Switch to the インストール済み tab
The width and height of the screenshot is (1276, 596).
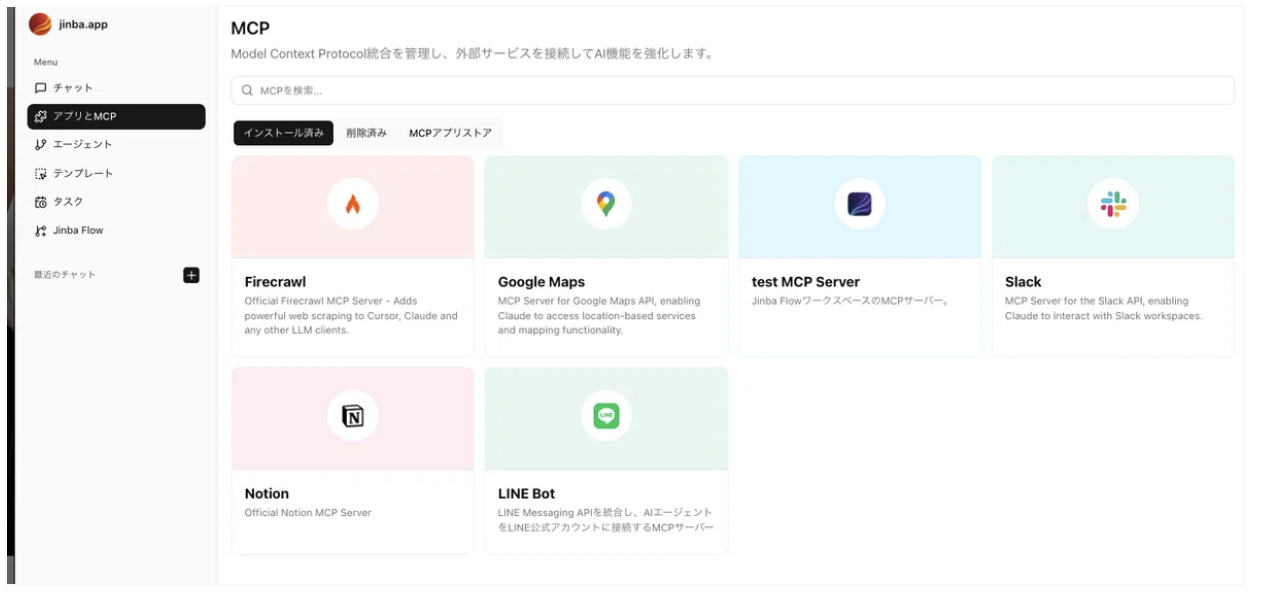click(284, 133)
